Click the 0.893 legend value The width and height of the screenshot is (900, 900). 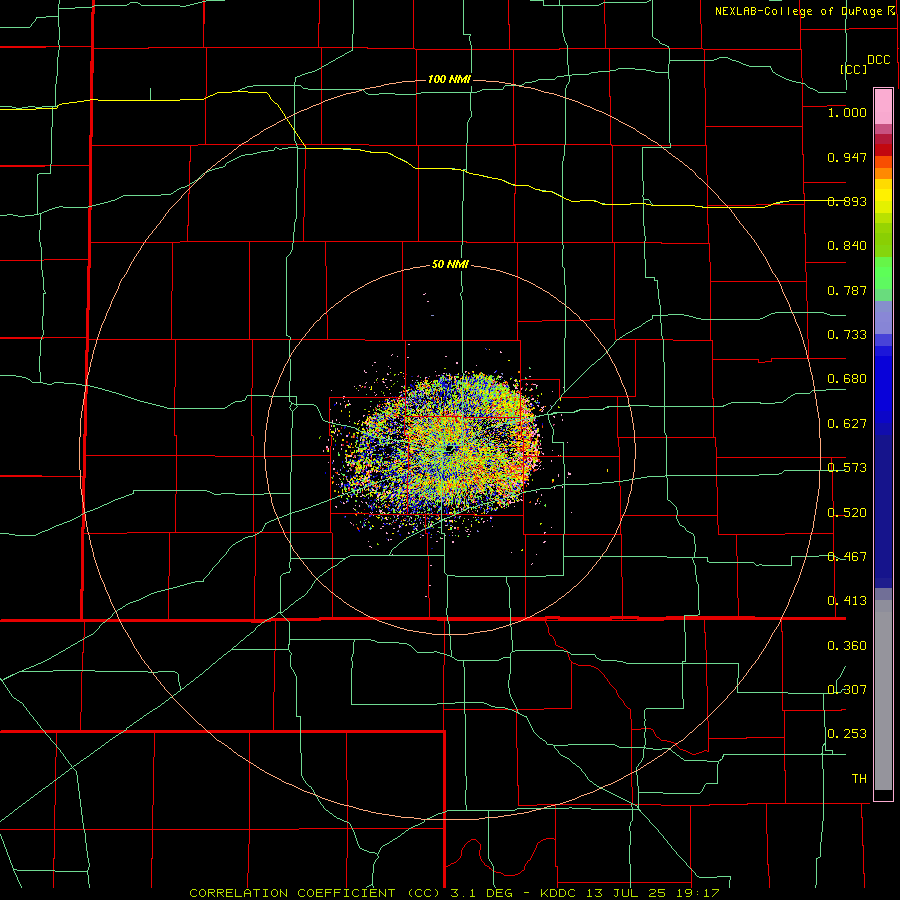[847, 201]
